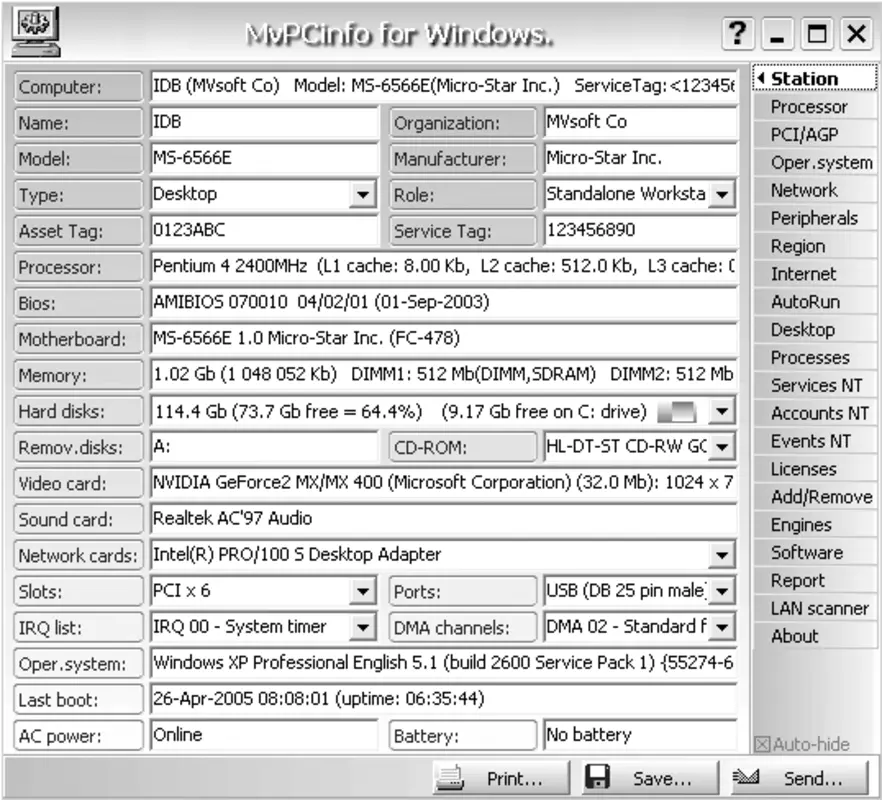Click the Send... button
Image resolution: width=882 pixels, height=800 pixels.
click(800, 778)
